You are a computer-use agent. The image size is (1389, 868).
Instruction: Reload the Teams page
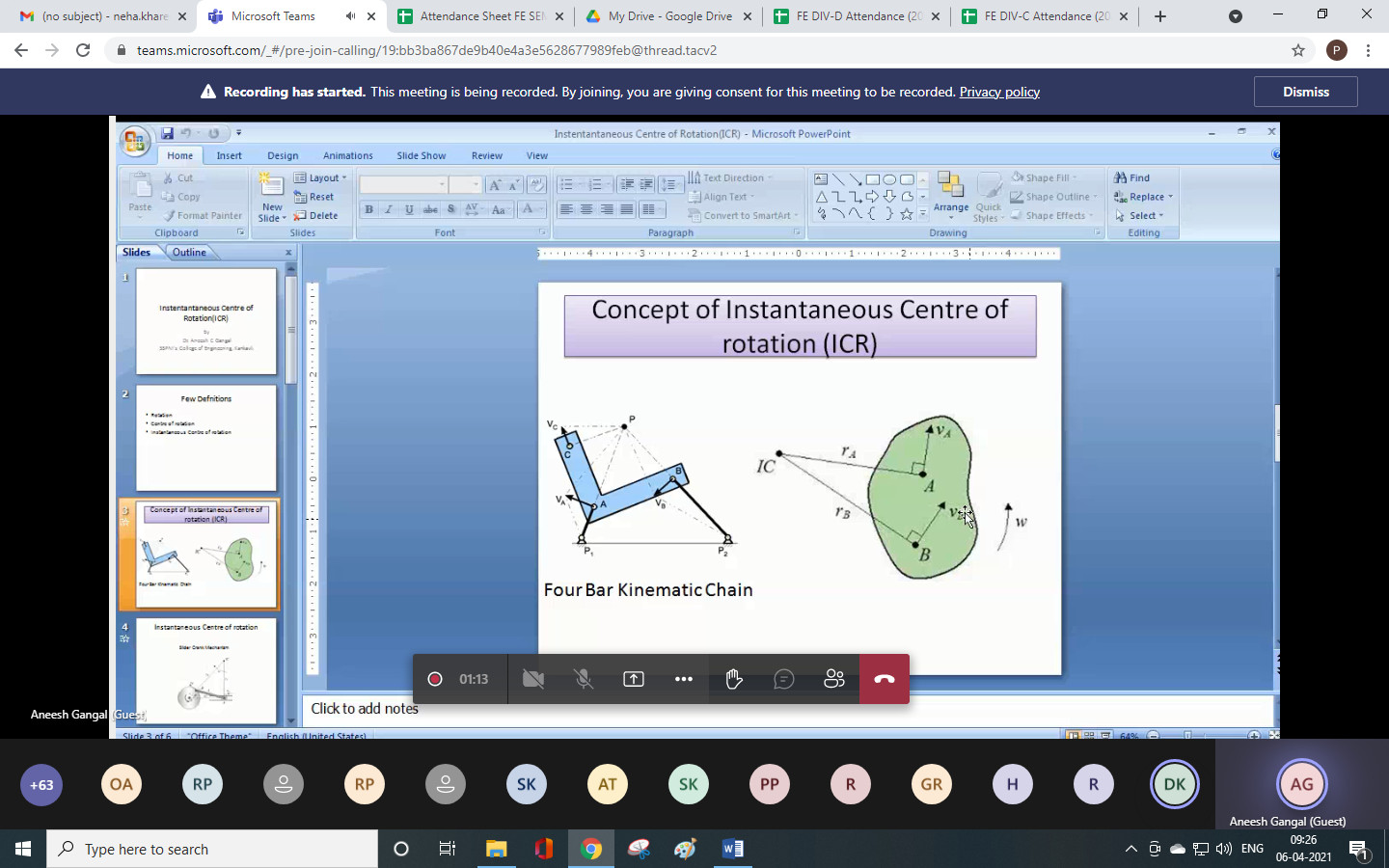83,50
